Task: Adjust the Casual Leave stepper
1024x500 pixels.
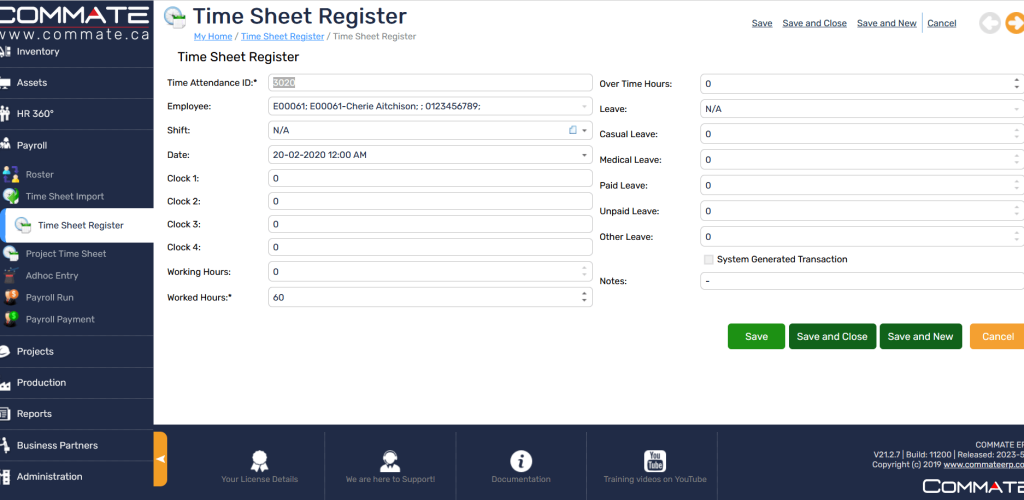Action: 1017,134
